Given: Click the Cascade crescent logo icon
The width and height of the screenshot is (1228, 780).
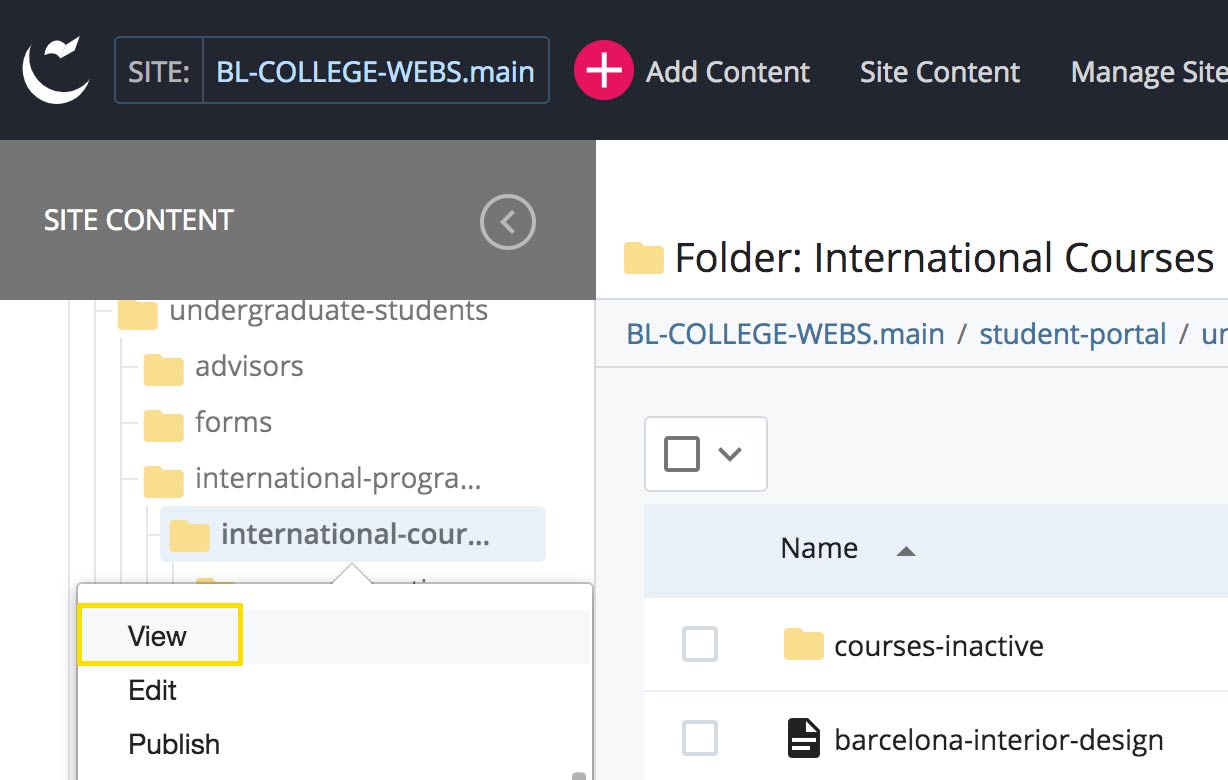Looking at the screenshot, I should tap(56, 70).
